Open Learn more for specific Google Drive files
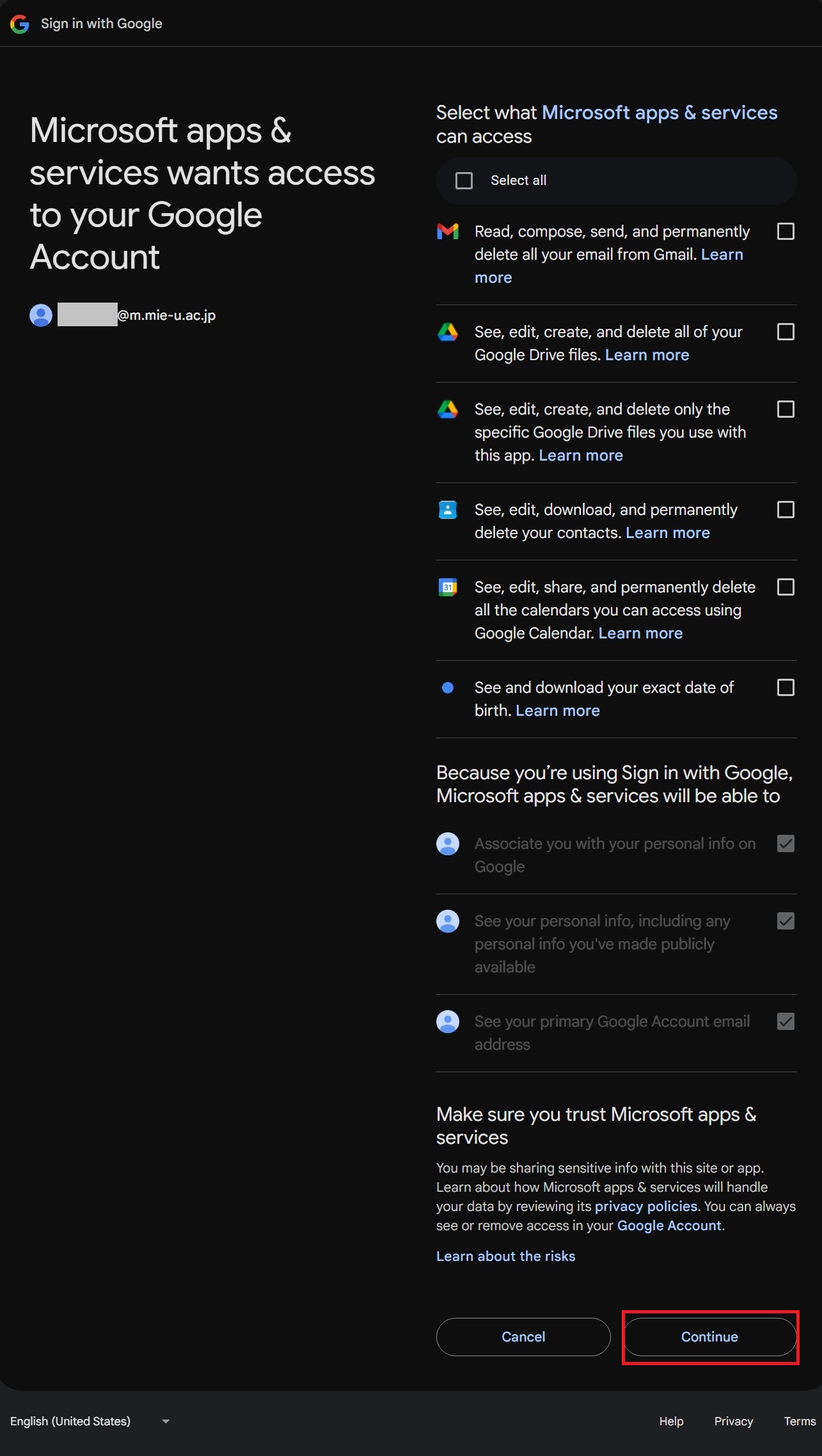This screenshot has width=822, height=1456. (x=581, y=455)
